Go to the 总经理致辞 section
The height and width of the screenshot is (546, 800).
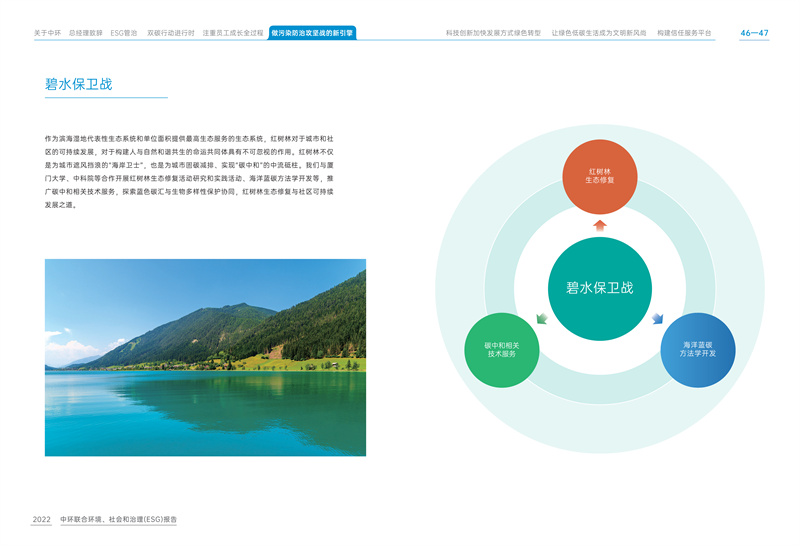tap(86, 33)
